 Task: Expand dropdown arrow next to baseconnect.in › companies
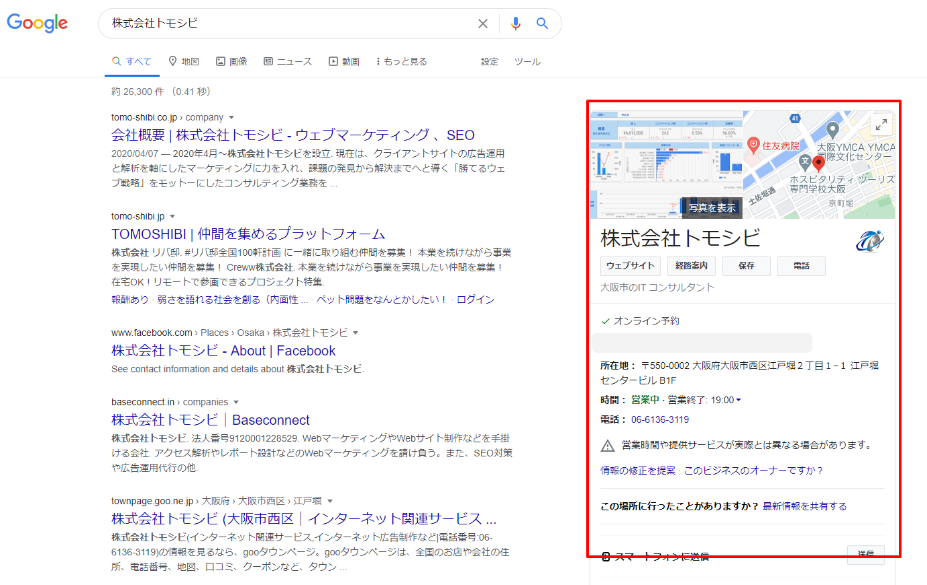tap(236, 402)
